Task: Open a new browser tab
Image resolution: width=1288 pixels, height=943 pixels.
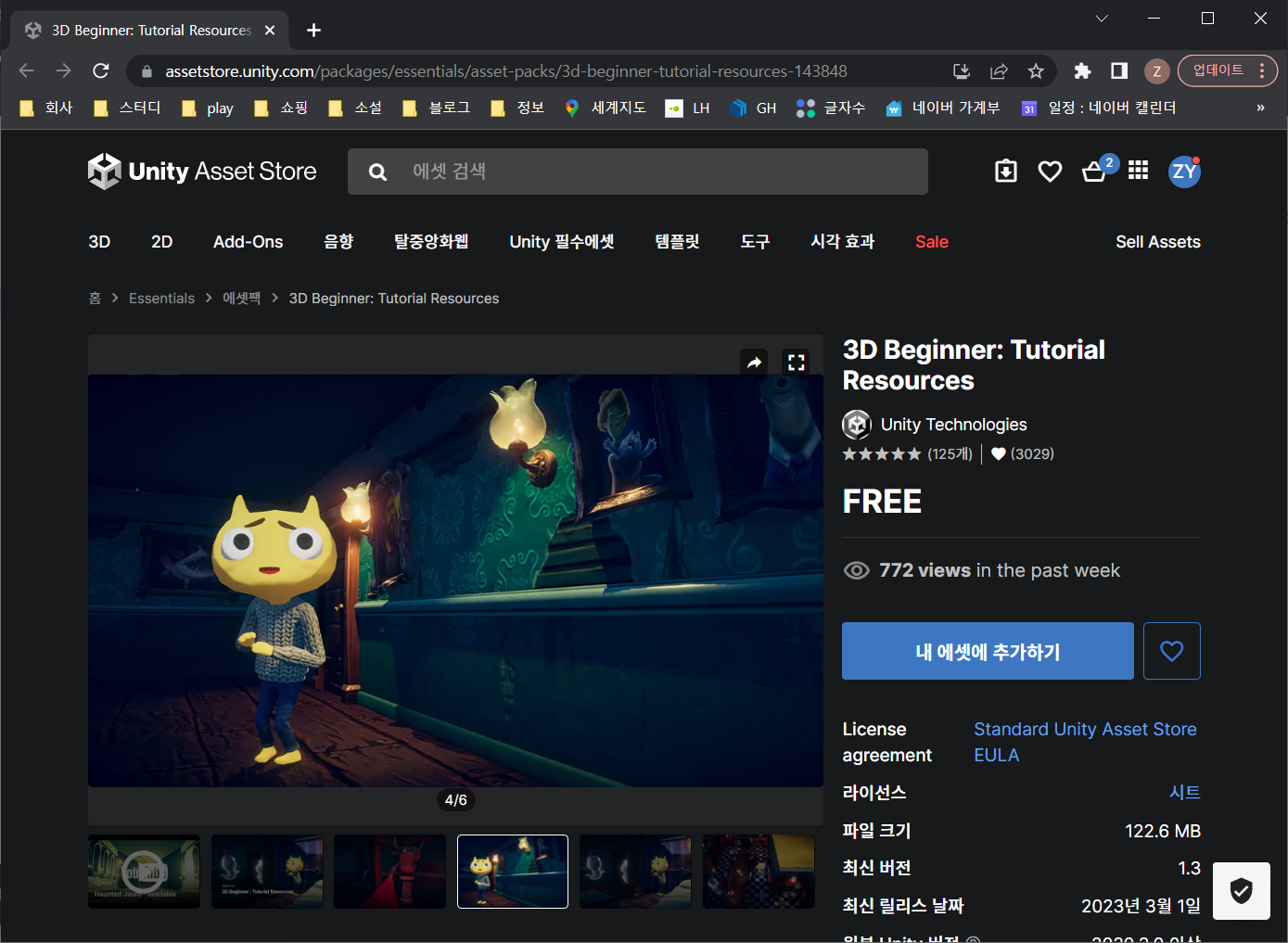Action: point(313,31)
